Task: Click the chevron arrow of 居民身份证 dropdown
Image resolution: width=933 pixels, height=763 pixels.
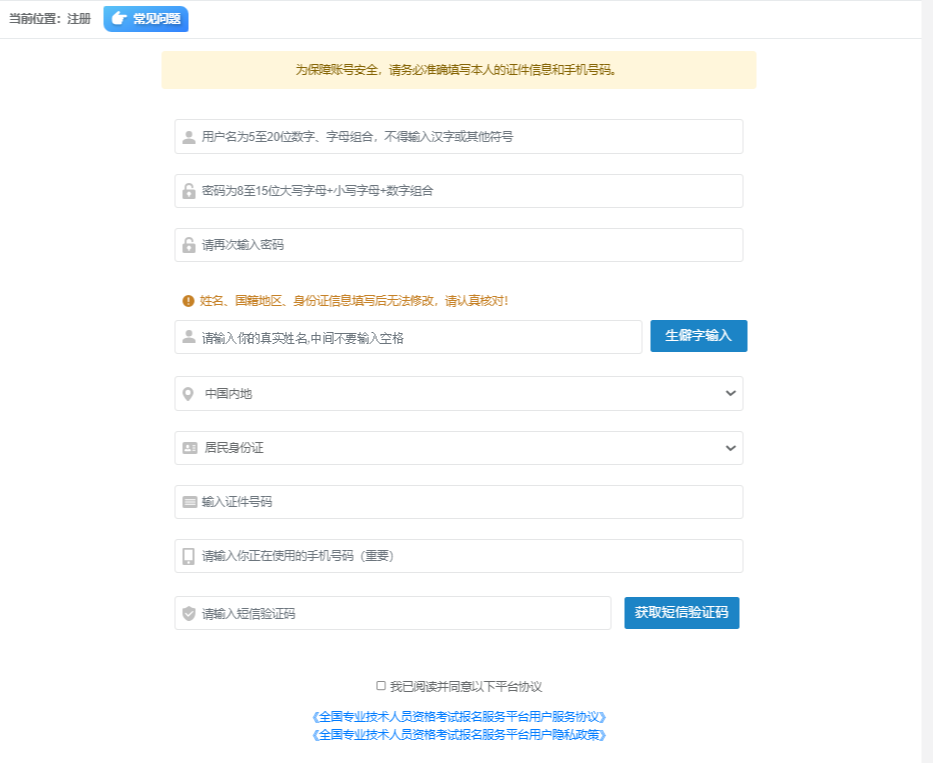Action: point(731,448)
